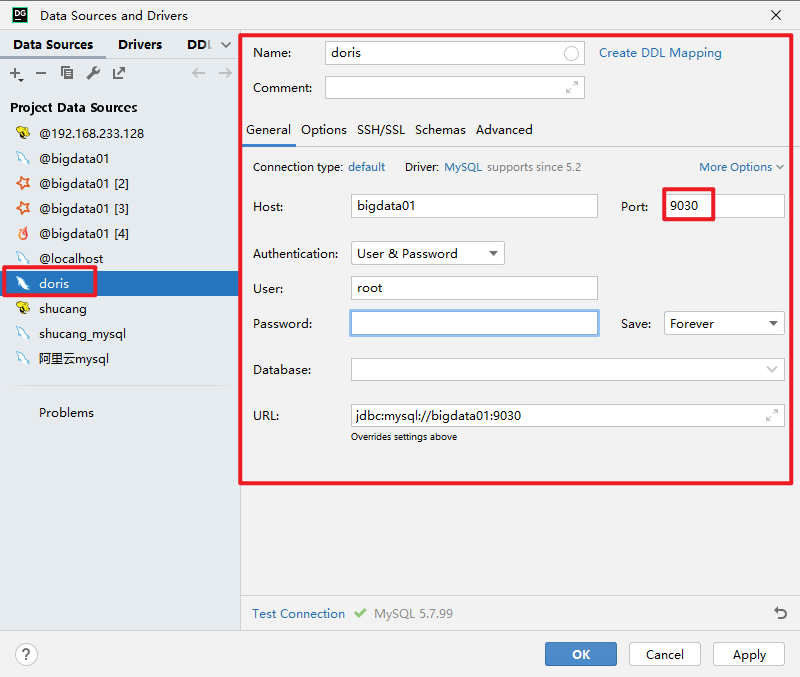Click the Overrides settings above hint text
Image resolution: width=800 pixels, height=677 pixels.
click(x=404, y=437)
